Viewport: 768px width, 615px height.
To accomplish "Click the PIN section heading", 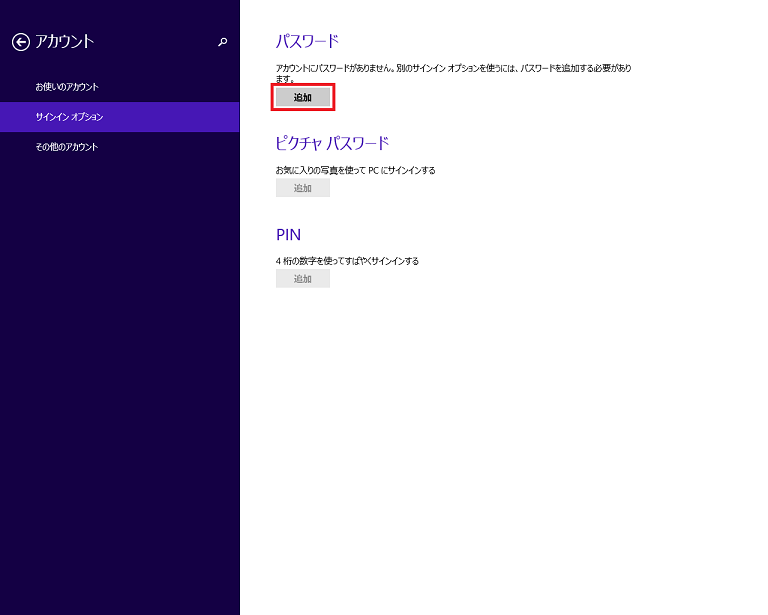I will coord(288,235).
